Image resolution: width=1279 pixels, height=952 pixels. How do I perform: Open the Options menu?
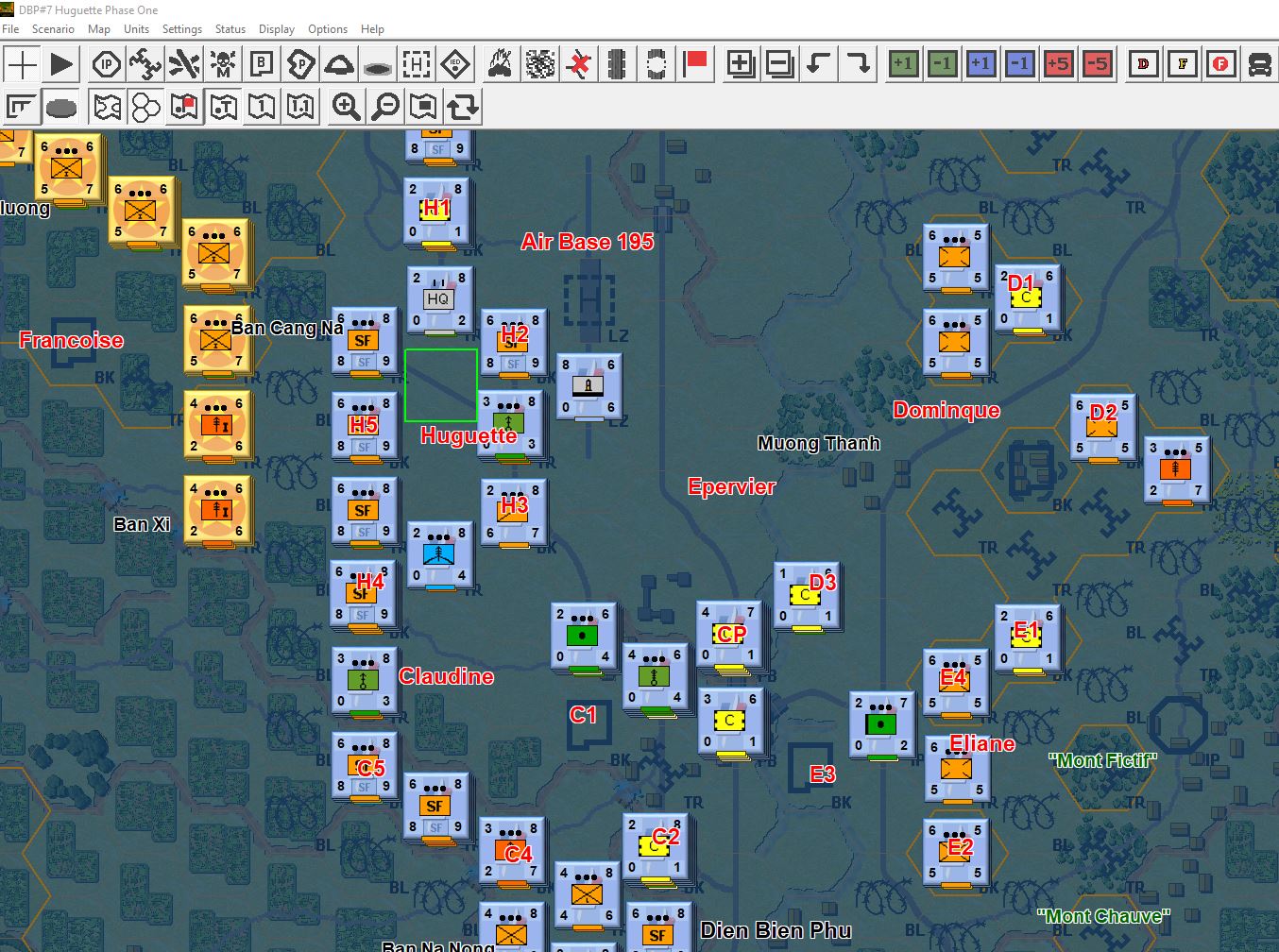[328, 29]
